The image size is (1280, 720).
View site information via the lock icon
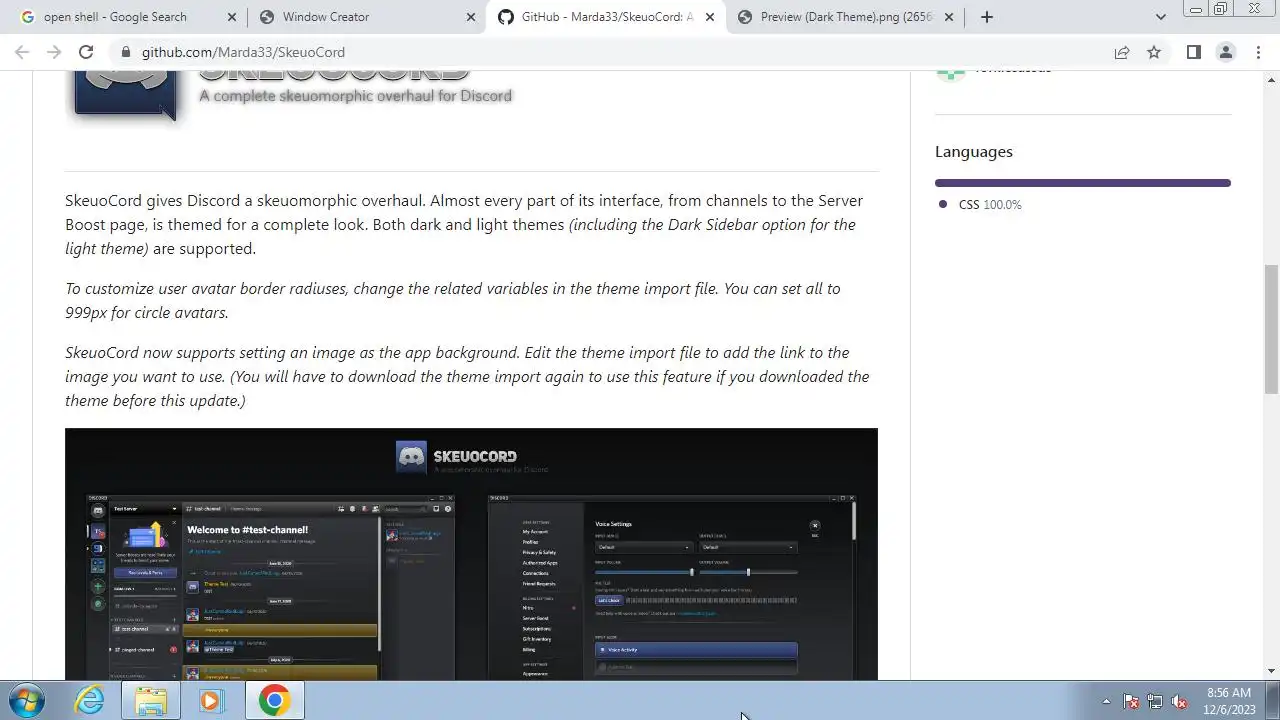point(125,52)
